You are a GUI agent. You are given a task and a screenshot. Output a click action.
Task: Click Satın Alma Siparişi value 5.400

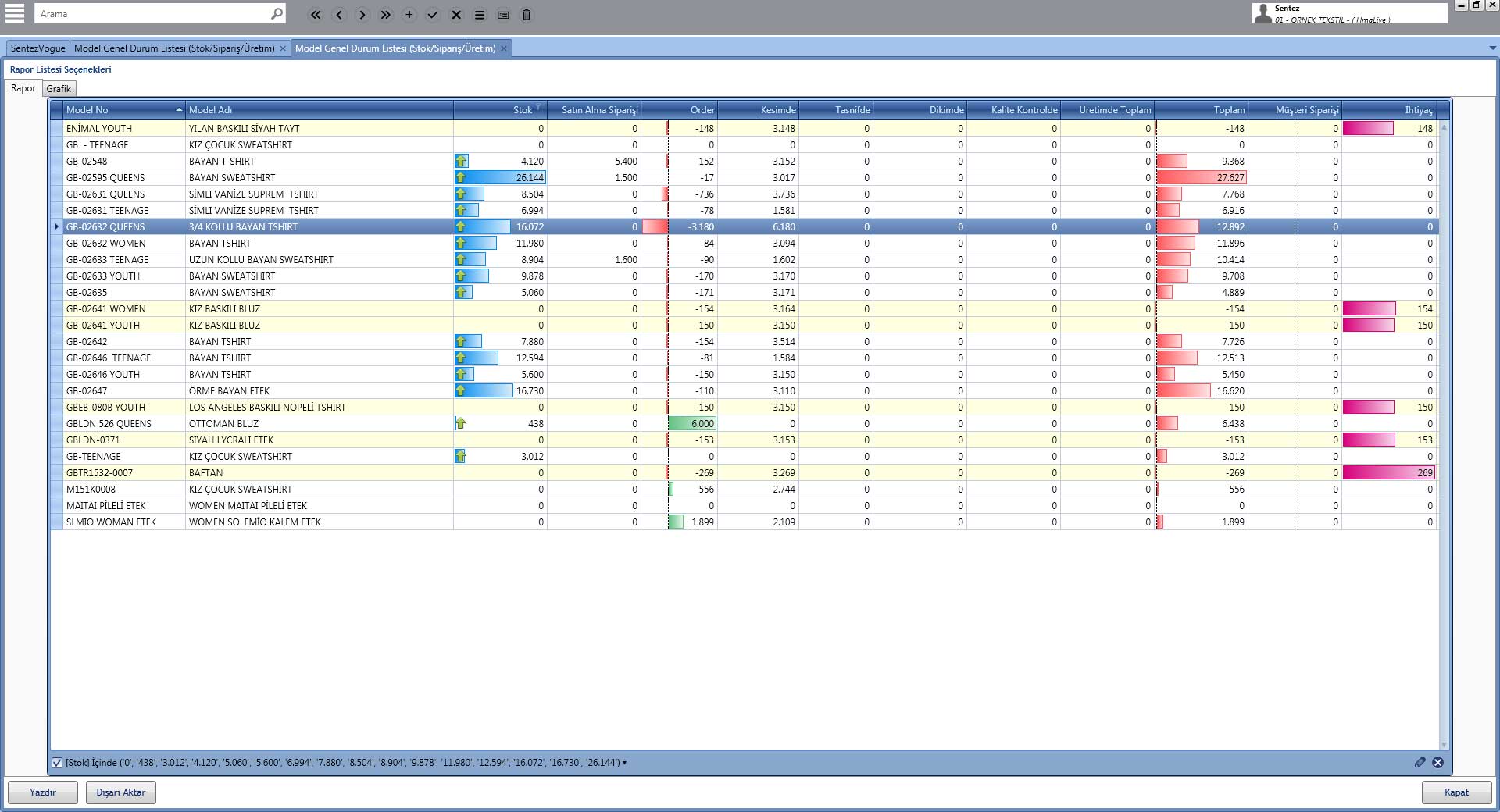pos(594,161)
